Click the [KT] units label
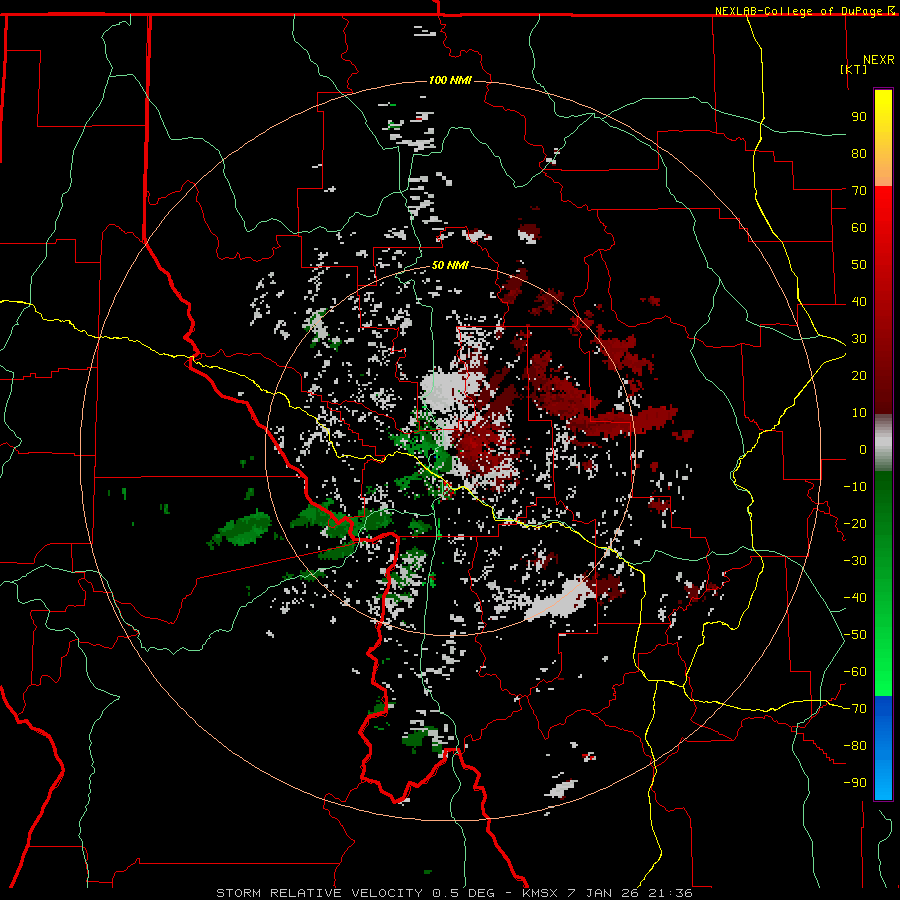The image size is (900, 900). pos(854,69)
